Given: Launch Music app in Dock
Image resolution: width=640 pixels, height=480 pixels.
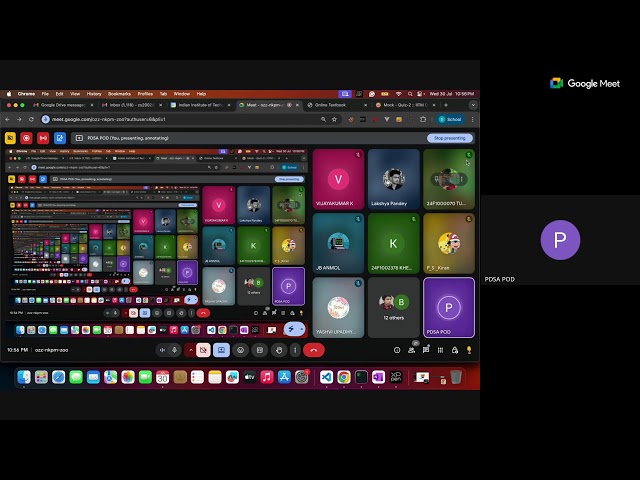Looking at the screenshot, I should 267,377.
